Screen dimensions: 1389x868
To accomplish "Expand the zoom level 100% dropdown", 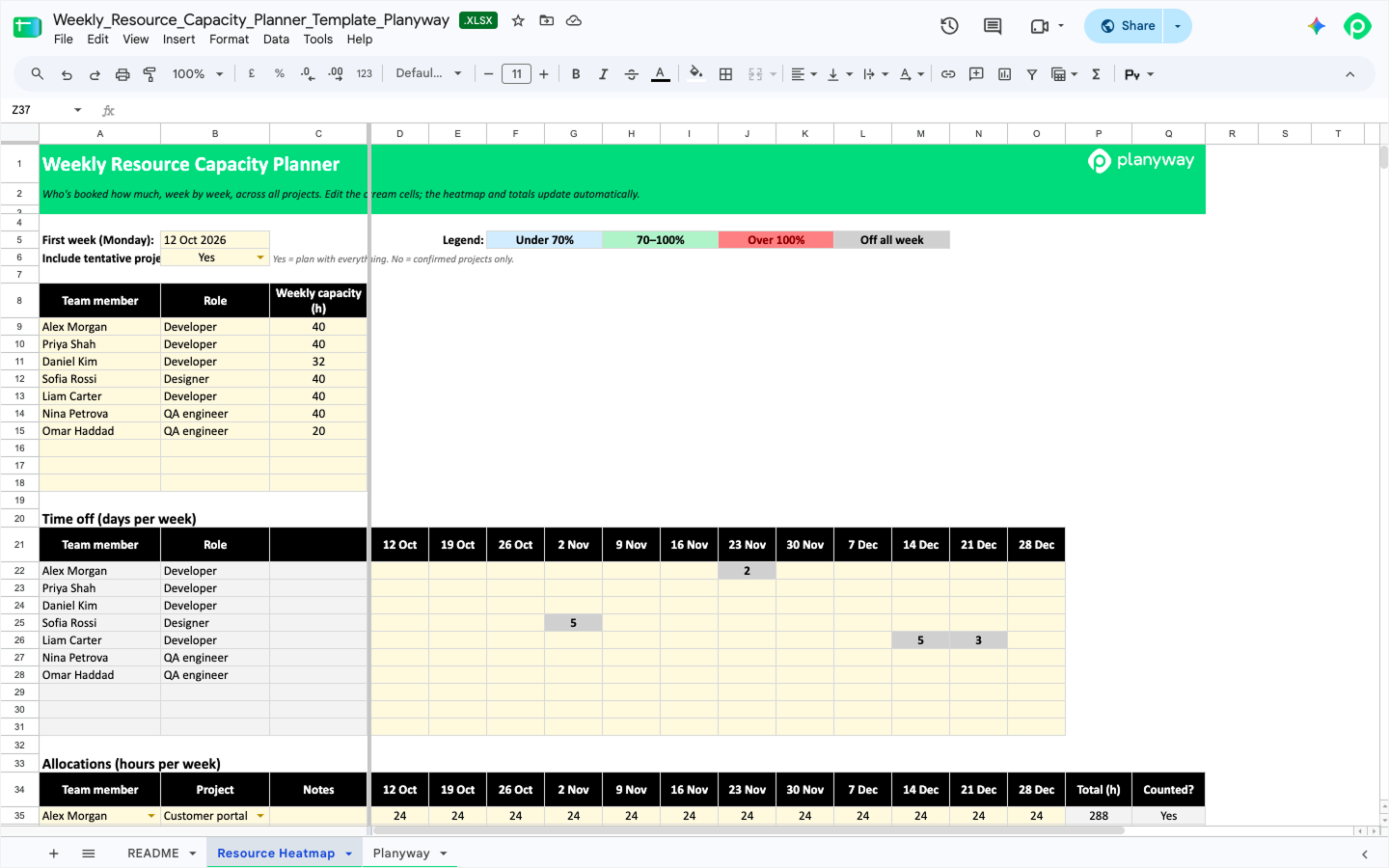I will tap(198, 74).
